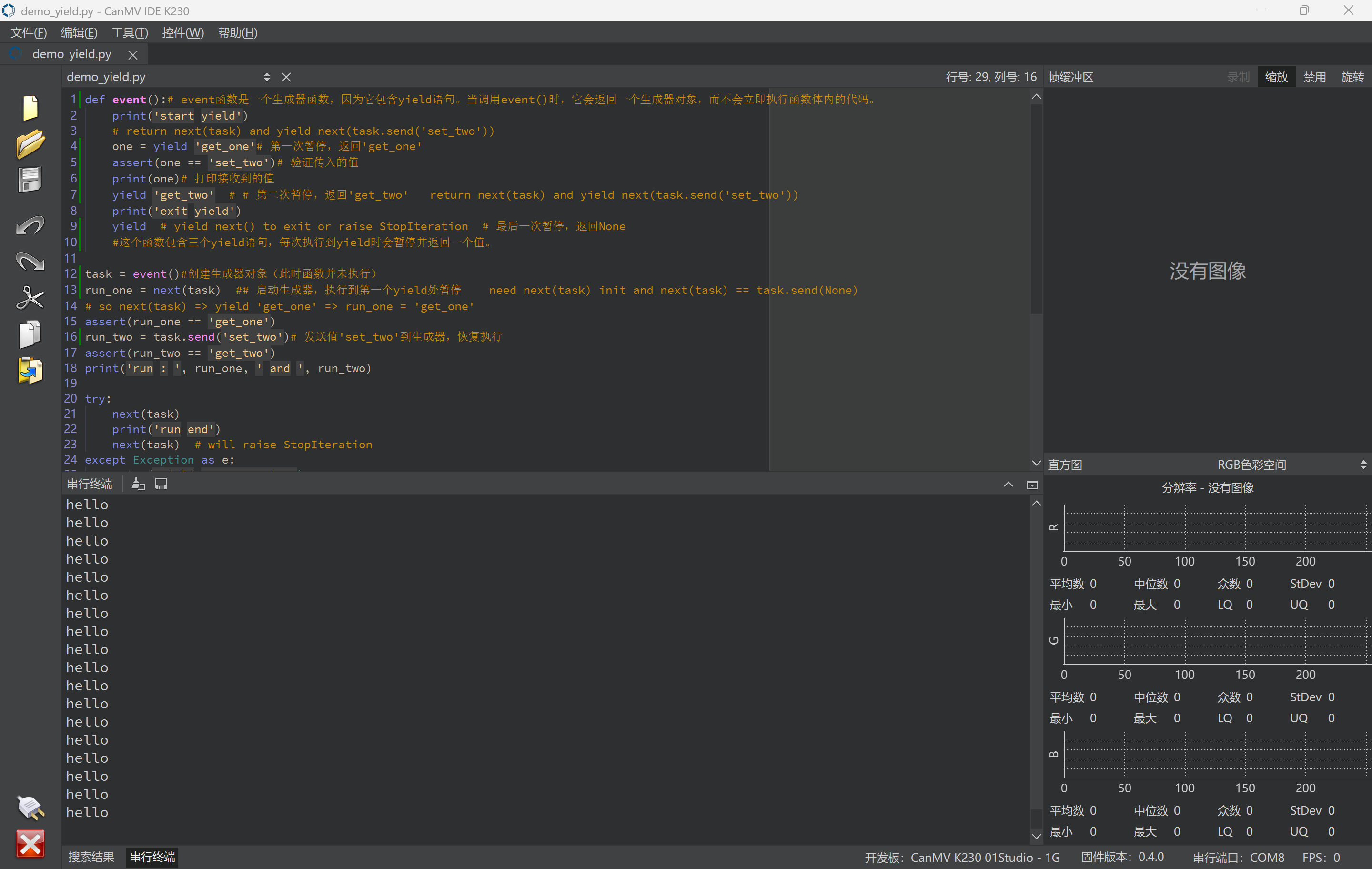The image size is (1372, 869).
Task: Open the 控件(W) menu
Action: tap(183, 32)
